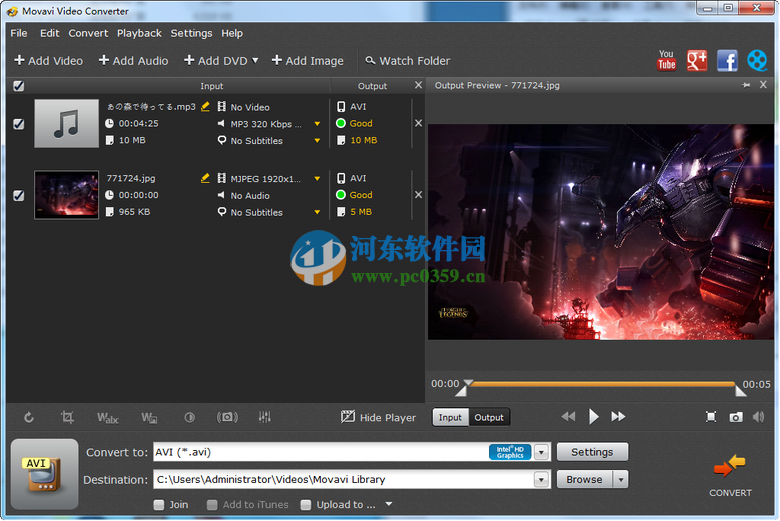Screen dimensions: 780x521
Task: Open the Browse button dropdown arrow
Action: [x=620, y=480]
